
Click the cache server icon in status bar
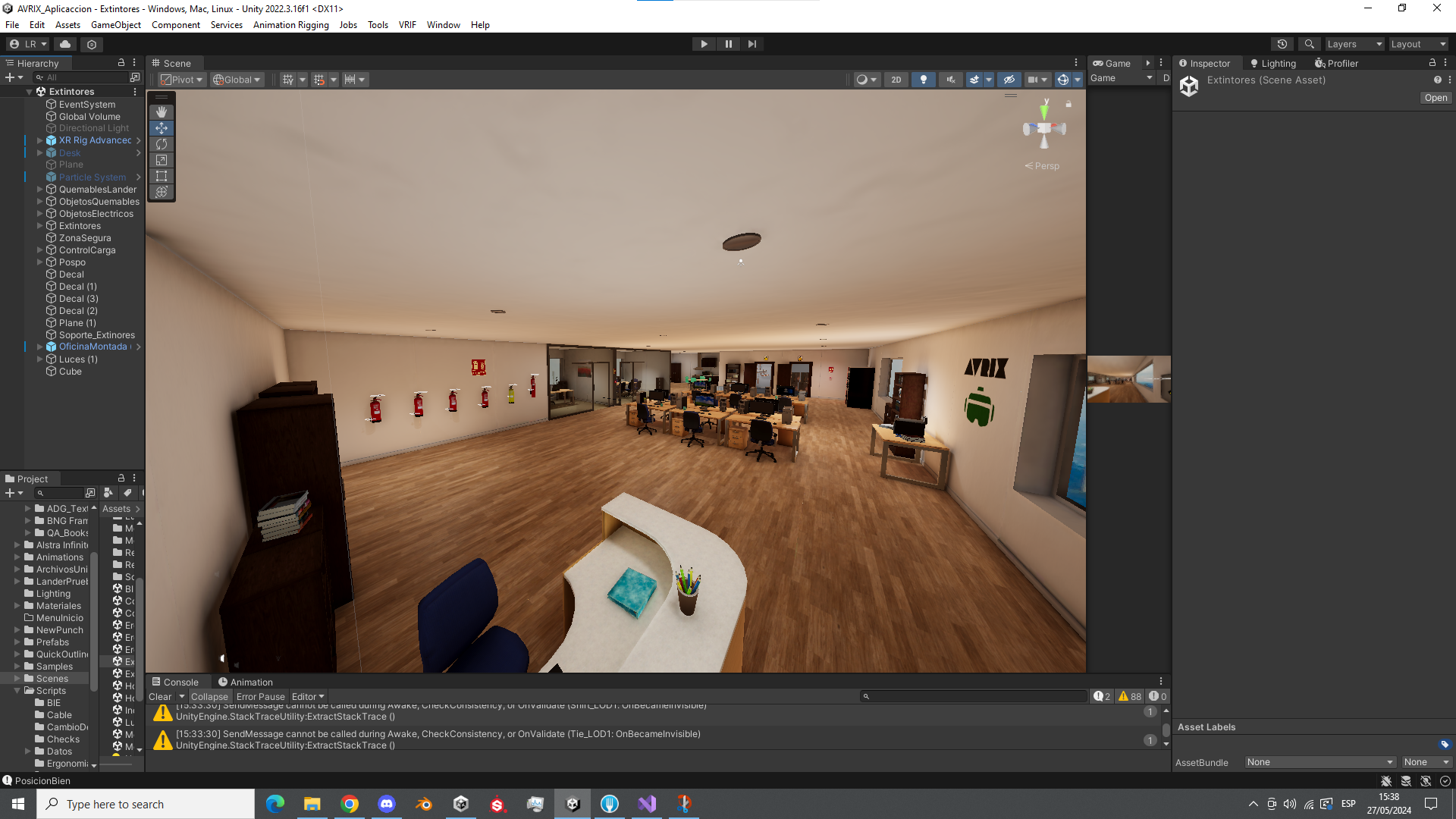pos(1406,781)
